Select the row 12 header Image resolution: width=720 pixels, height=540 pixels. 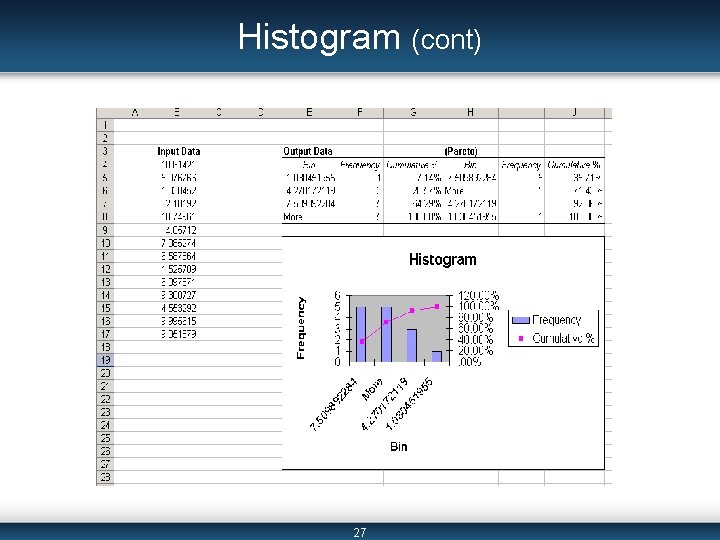105,269
